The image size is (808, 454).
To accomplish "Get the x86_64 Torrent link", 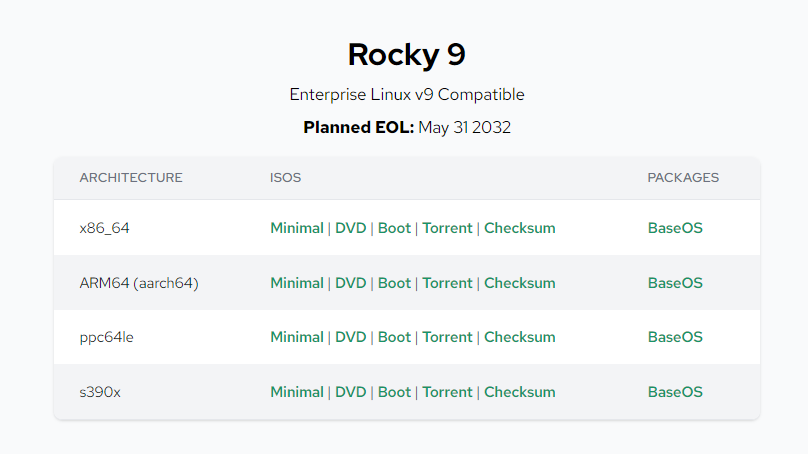I will pos(447,228).
